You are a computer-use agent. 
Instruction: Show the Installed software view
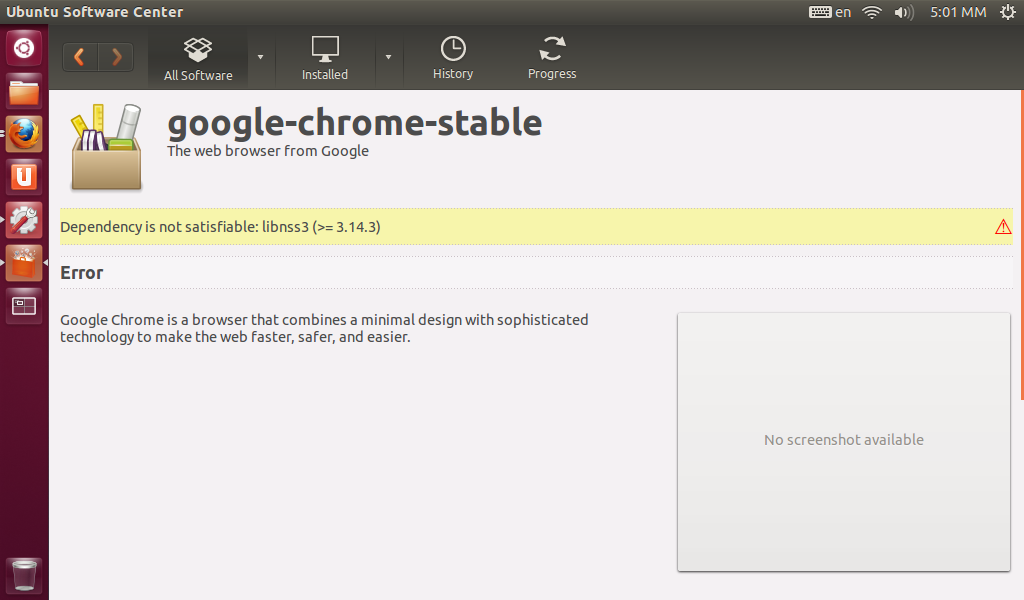[x=325, y=59]
